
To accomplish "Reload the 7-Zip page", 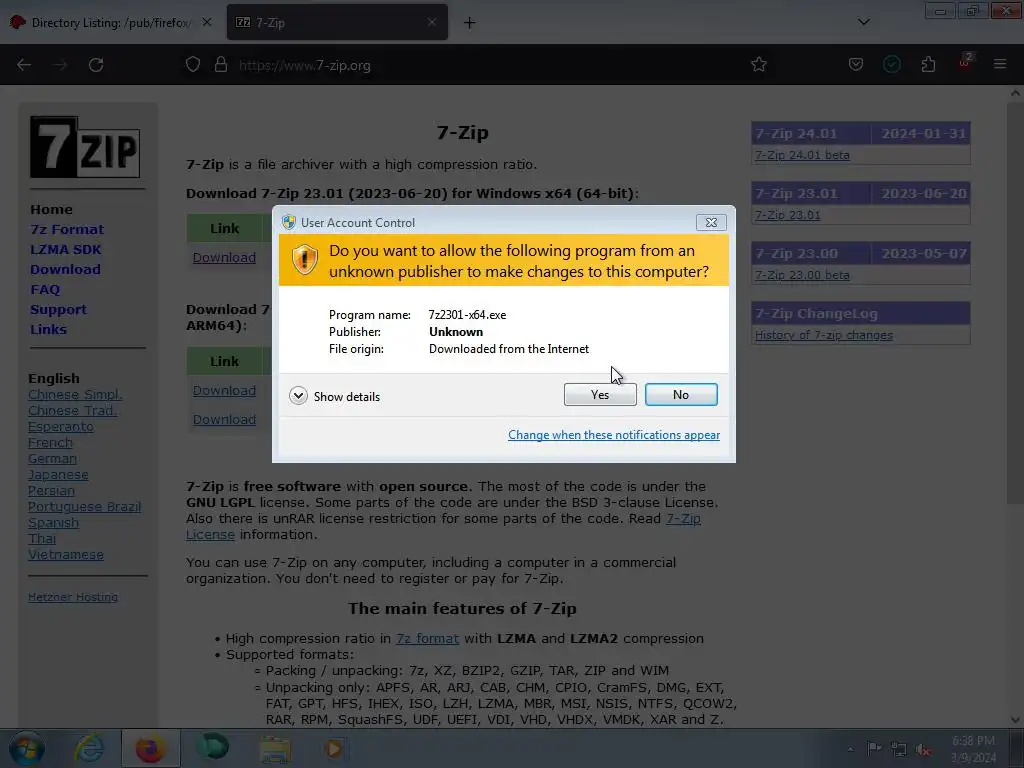I will [x=96, y=65].
